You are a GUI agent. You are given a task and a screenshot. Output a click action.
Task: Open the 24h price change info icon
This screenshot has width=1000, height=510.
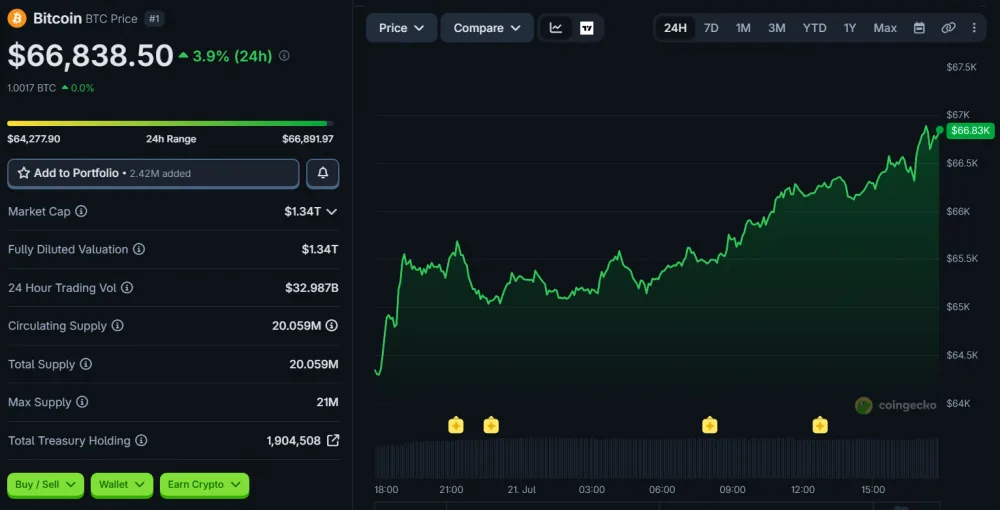coord(284,56)
